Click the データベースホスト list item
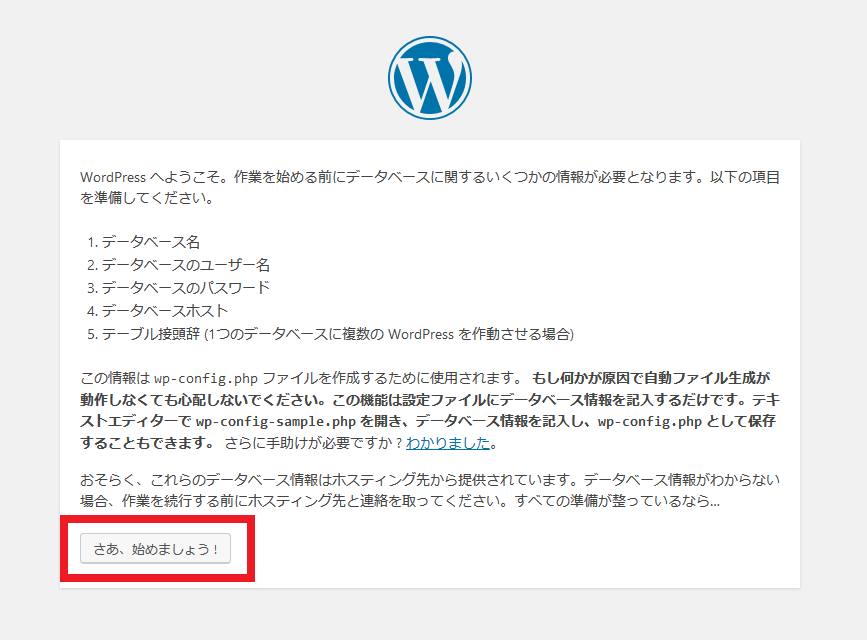 click(x=164, y=311)
